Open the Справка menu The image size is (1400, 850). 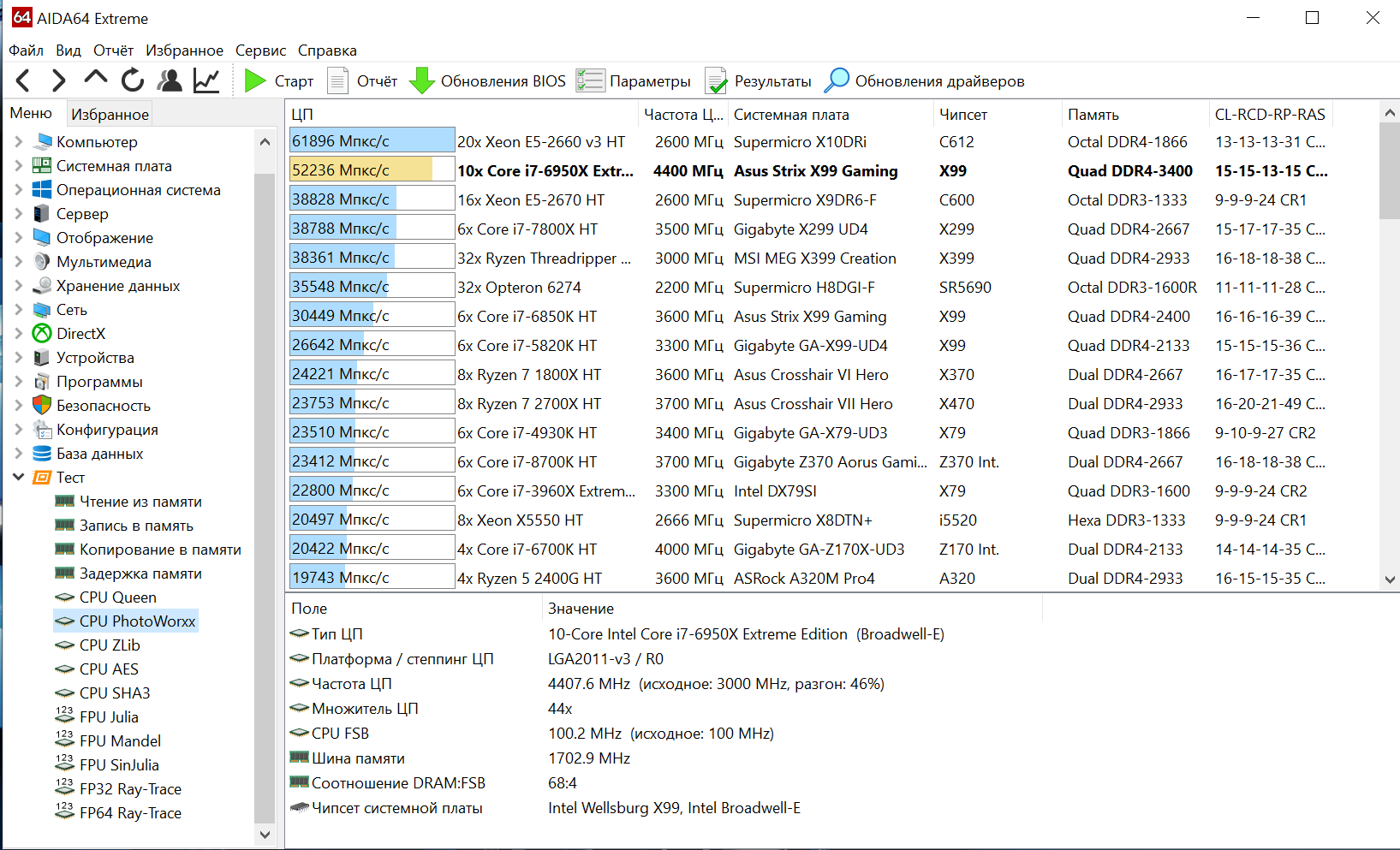point(327,51)
